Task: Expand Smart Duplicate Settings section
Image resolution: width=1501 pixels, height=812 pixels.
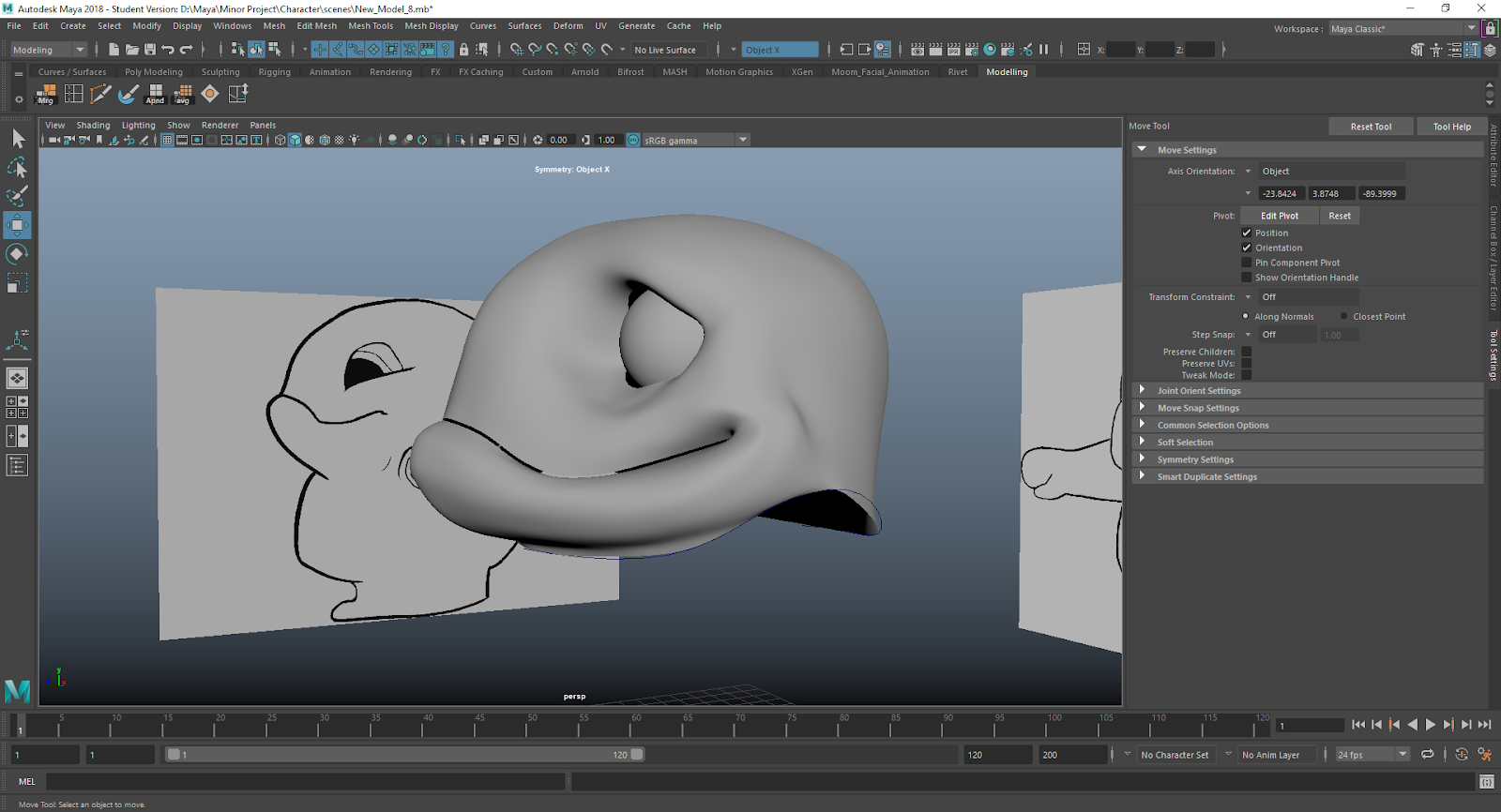Action: (x=1308, y=476)
